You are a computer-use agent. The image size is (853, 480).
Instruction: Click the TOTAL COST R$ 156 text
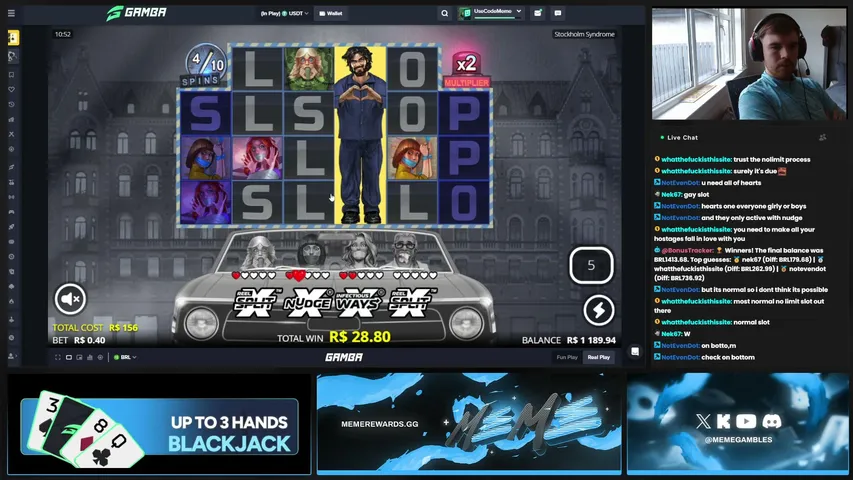(95, 328)
